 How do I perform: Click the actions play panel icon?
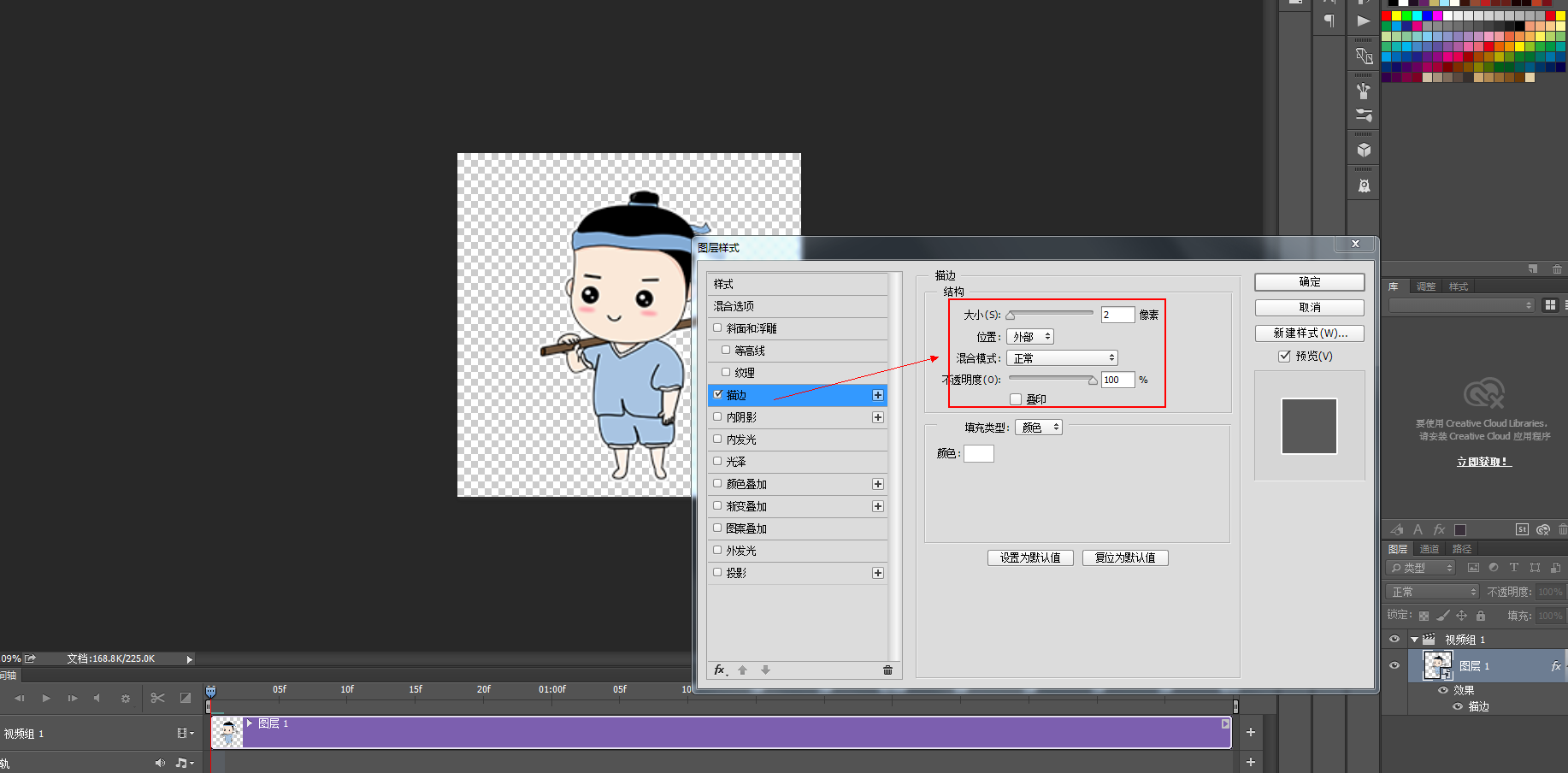click(1364, 21)
